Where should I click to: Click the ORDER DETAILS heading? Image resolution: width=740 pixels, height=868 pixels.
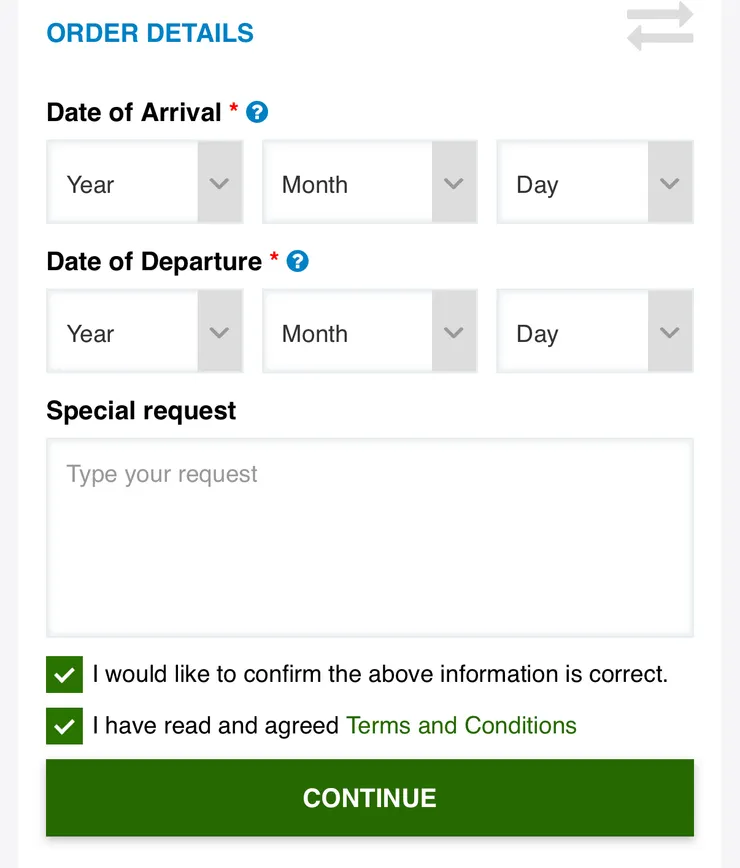pyautogui.click(x=150, y=33)
